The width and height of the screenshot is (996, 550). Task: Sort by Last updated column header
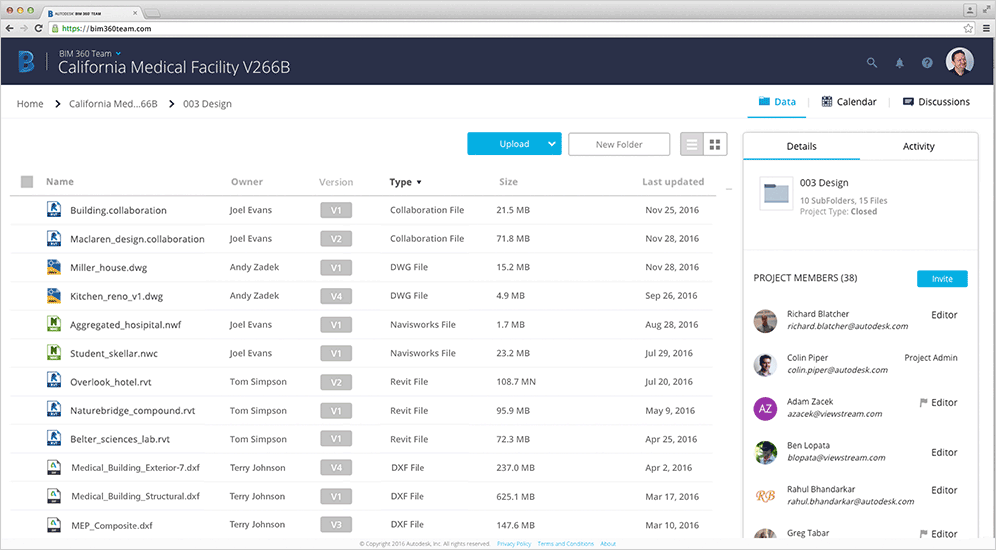tap(673, 182)
